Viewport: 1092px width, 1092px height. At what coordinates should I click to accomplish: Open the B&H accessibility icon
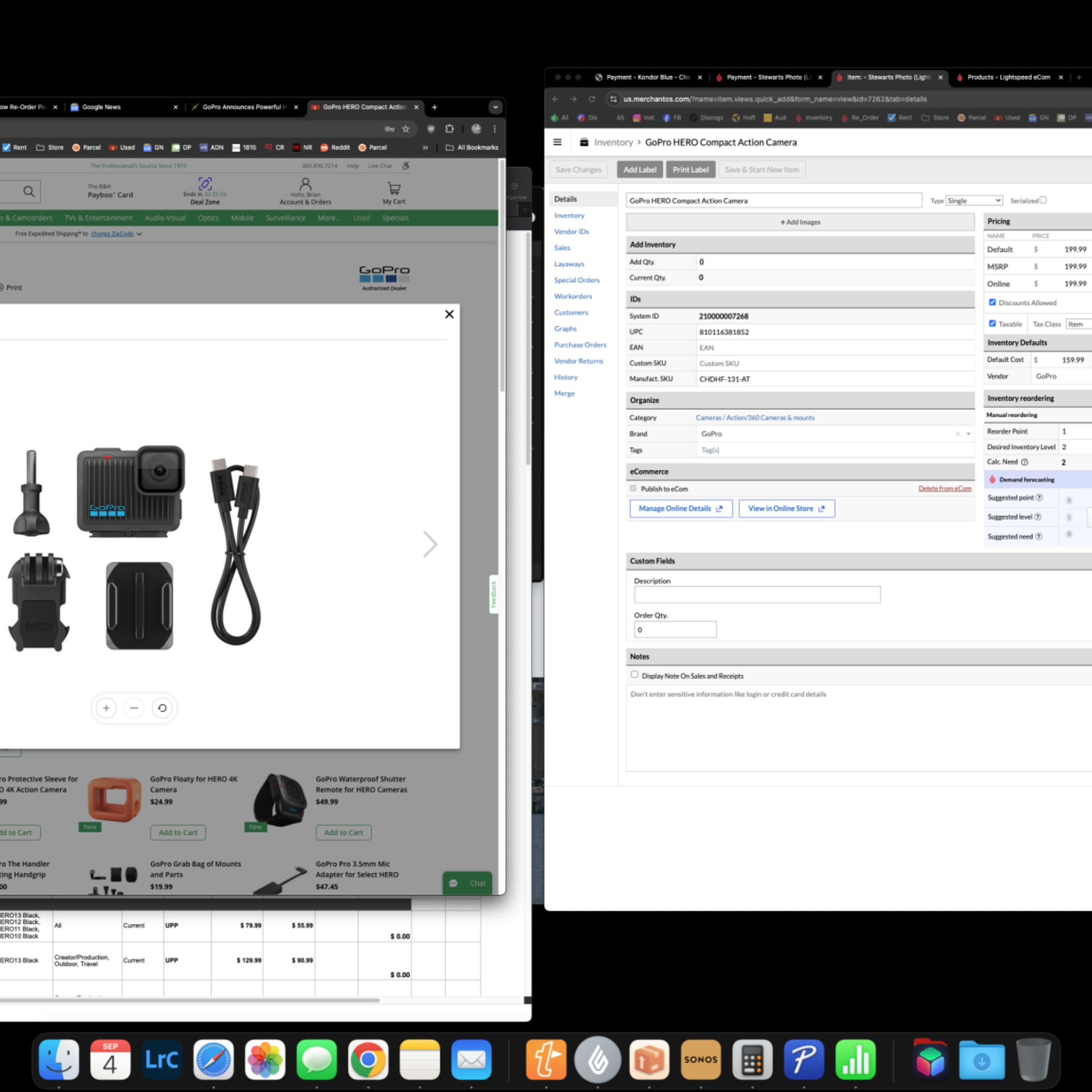406,166
